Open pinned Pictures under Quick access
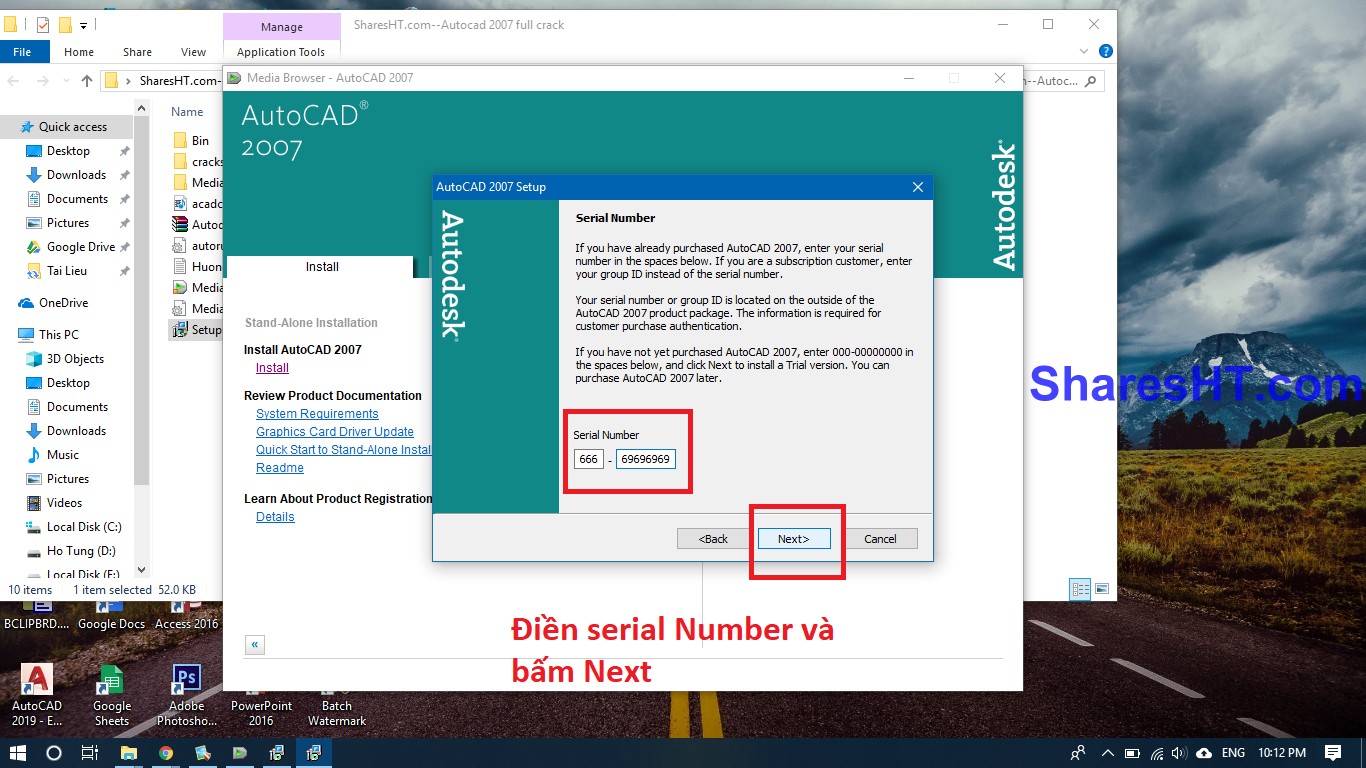The height and width of the screenshot is (768, 1366). [68, 223]
